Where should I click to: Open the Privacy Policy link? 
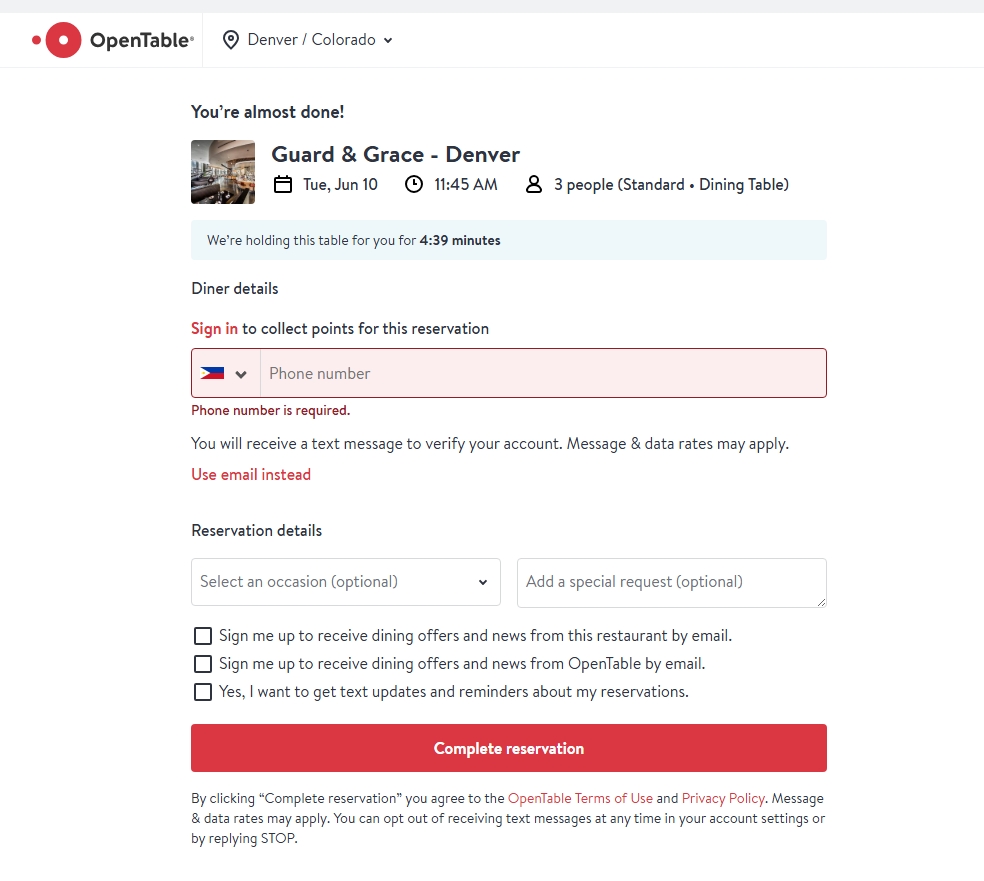tap(723, 798)
